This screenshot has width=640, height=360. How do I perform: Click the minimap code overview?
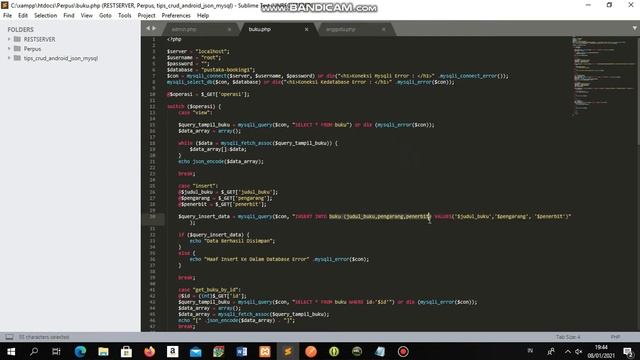click(603, 76)
